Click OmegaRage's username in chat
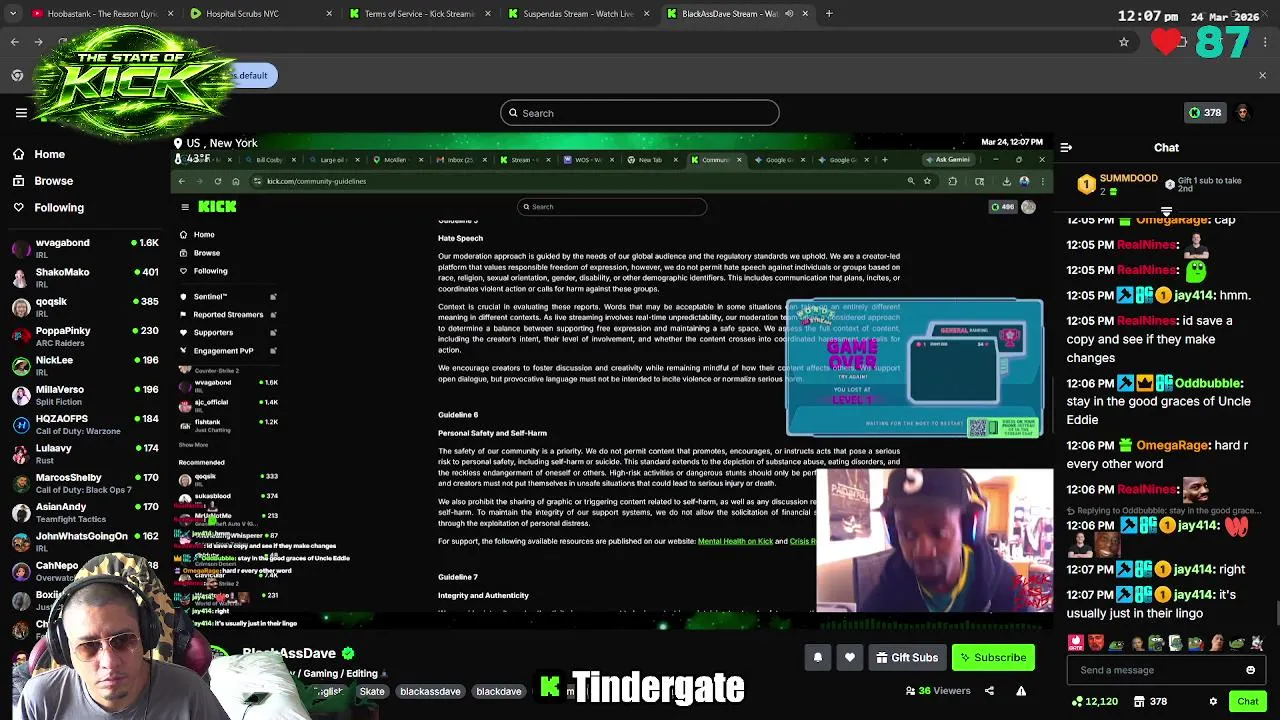Image resolution: width=1280 pixels, height=720 pixels. click(x=1172, y=445)
